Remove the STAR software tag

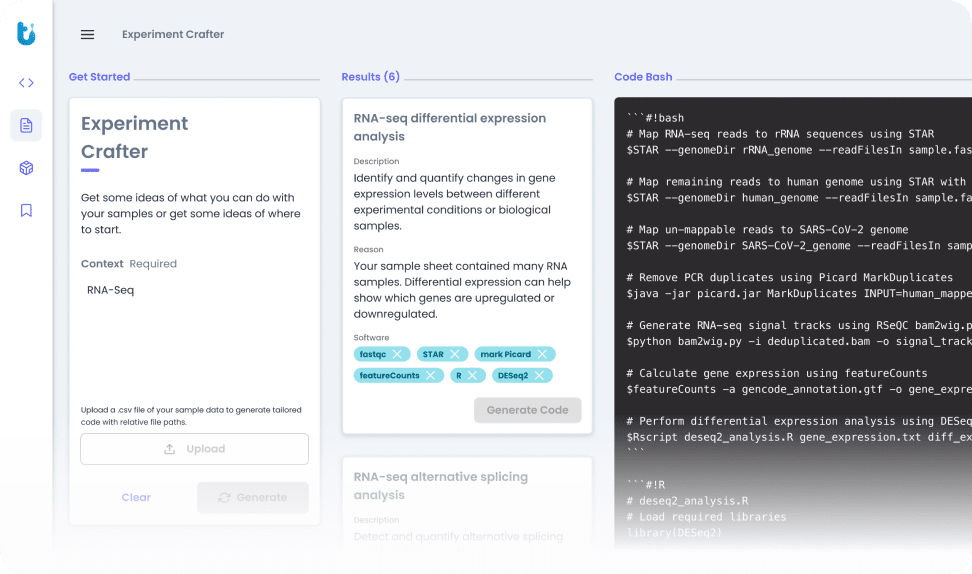[x=455, y=354]
